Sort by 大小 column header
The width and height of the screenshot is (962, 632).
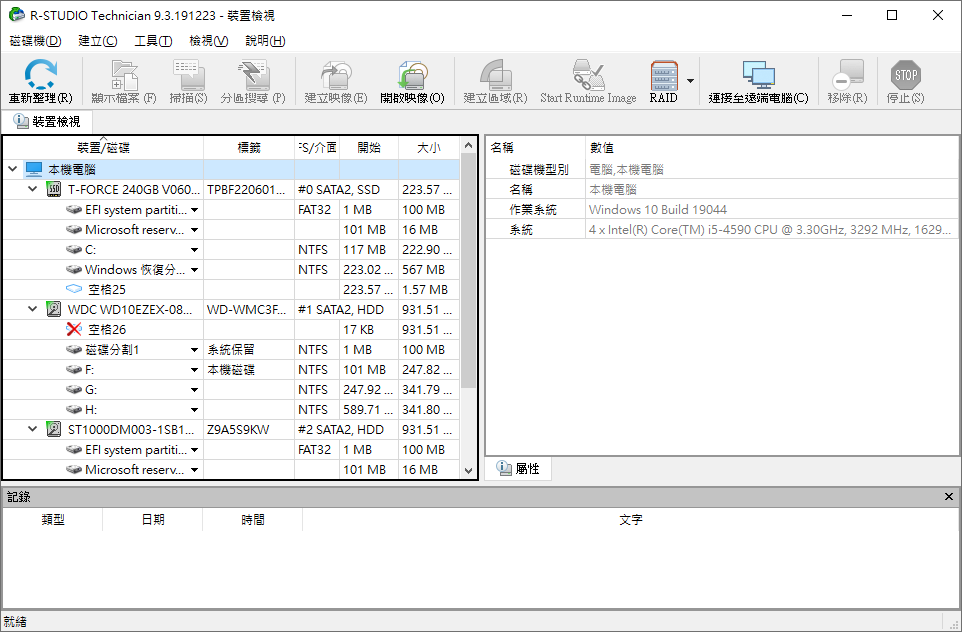429,148
